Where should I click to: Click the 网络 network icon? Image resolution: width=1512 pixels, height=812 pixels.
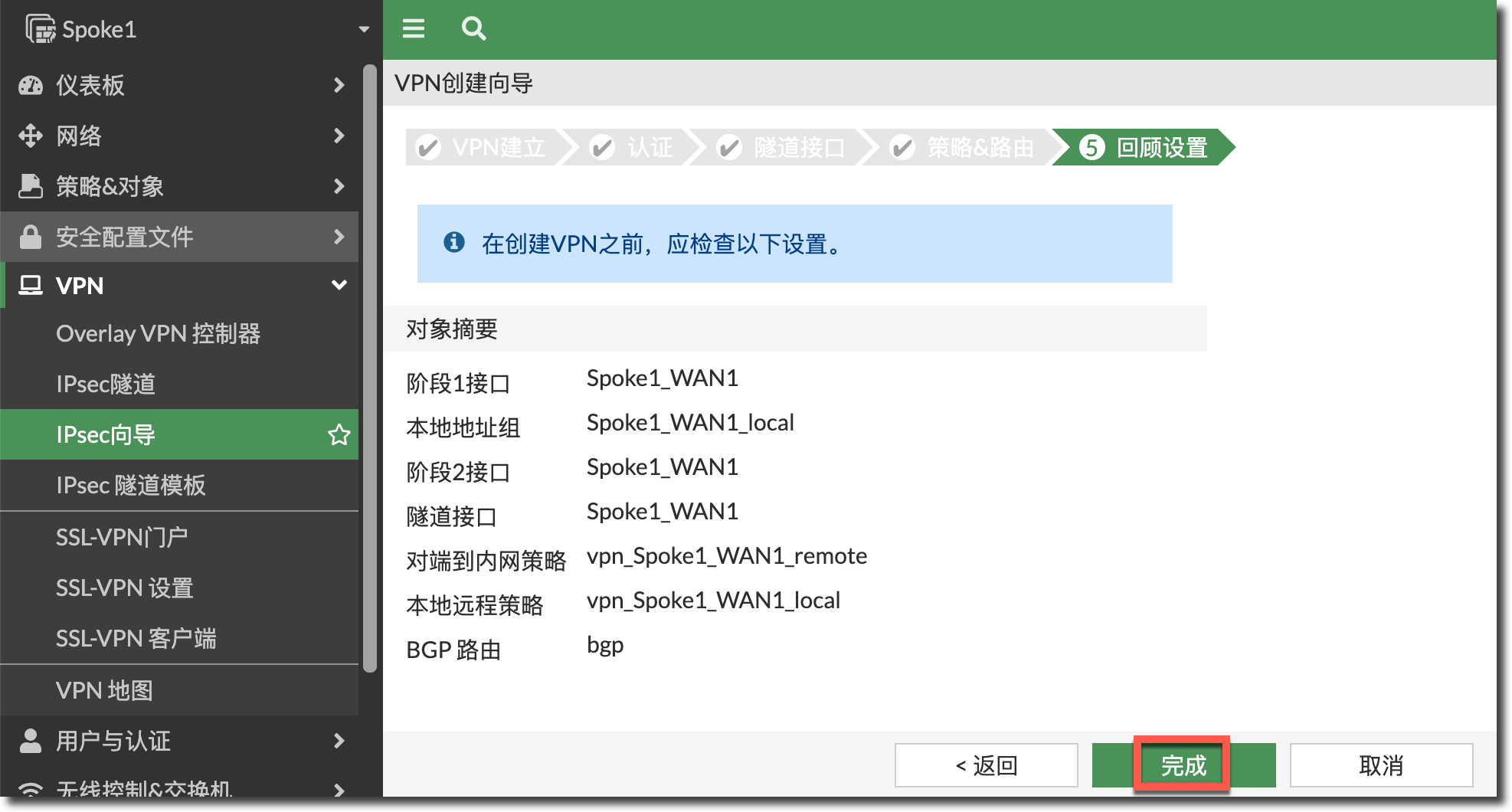(x=31, y=136)
